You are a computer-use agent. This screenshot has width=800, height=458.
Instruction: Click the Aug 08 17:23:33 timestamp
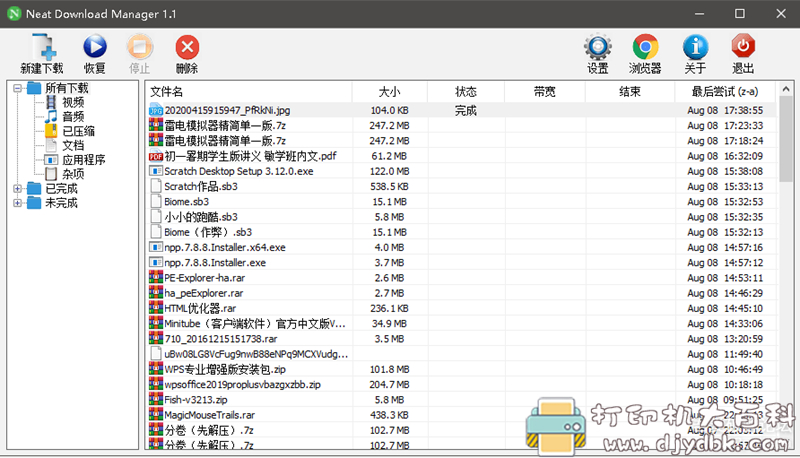tap(725, 125)
